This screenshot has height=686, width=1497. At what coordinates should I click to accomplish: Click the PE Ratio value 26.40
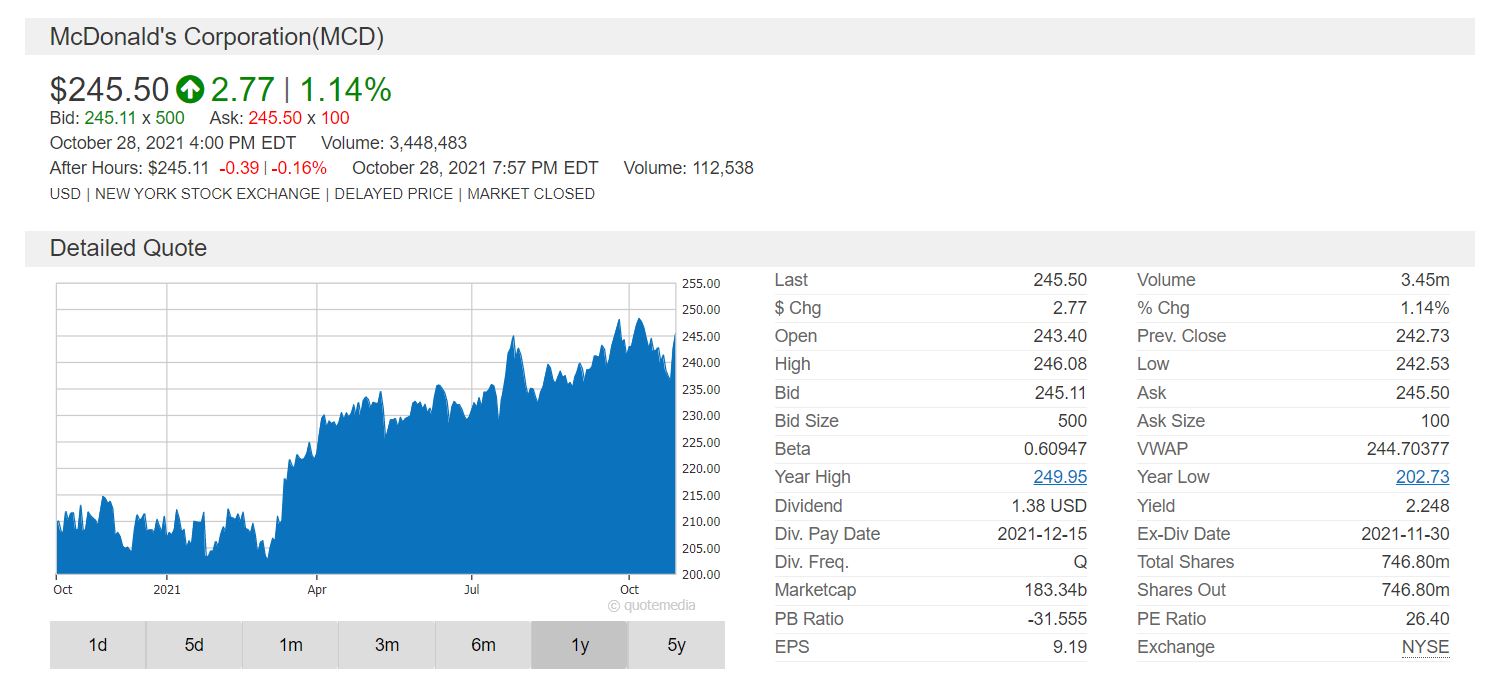click(x=1427, y=619)
